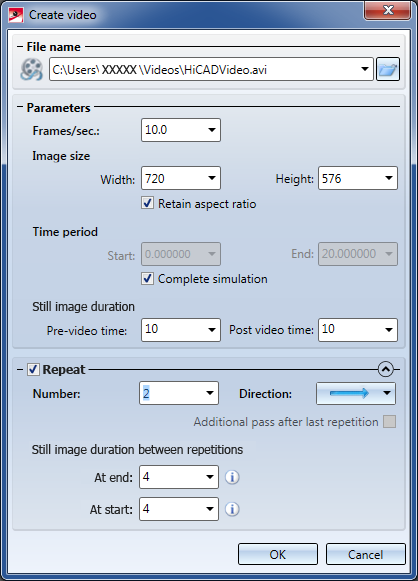Click info icon next to At end

coord(232,477)
